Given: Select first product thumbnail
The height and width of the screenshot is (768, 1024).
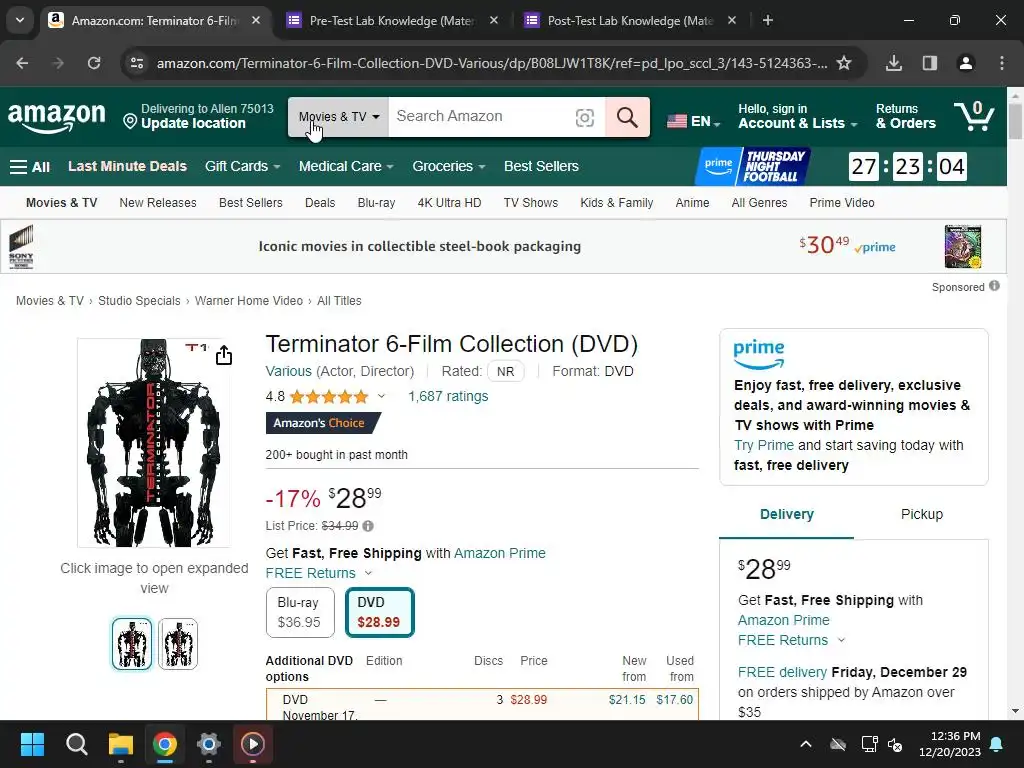Looking at the screenshot, I should (132, 644).
